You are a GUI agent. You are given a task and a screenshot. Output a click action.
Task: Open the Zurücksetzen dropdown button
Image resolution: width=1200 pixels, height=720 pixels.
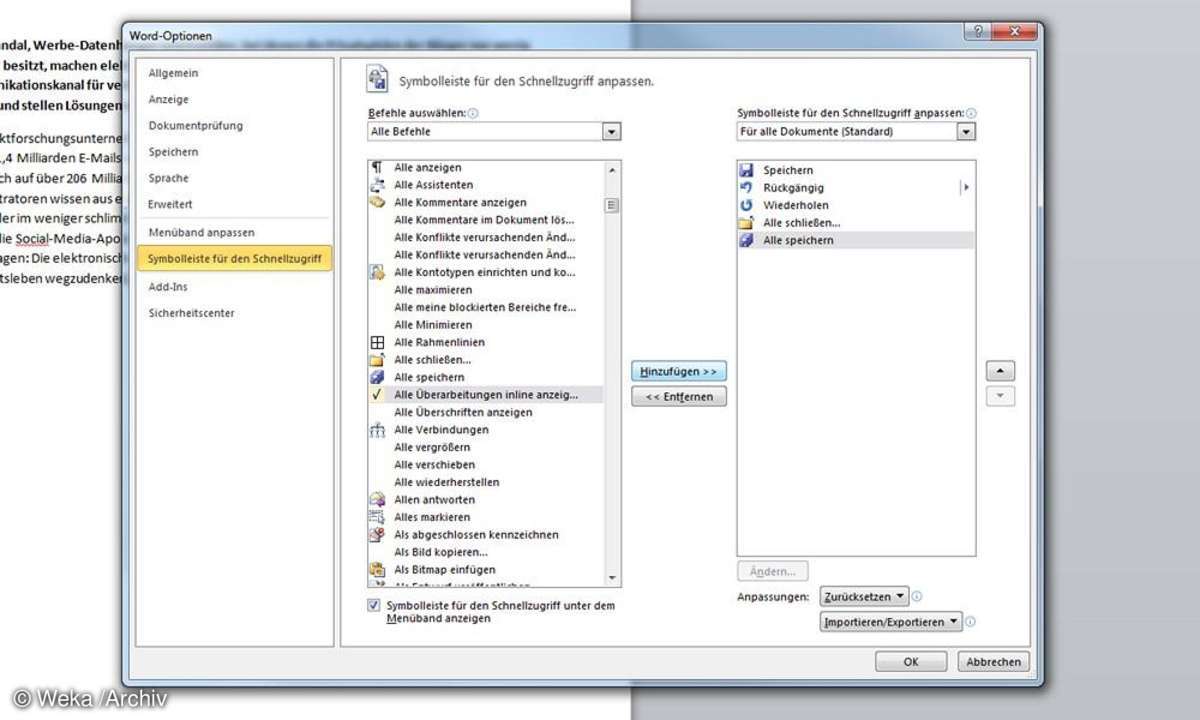point(864,596)
